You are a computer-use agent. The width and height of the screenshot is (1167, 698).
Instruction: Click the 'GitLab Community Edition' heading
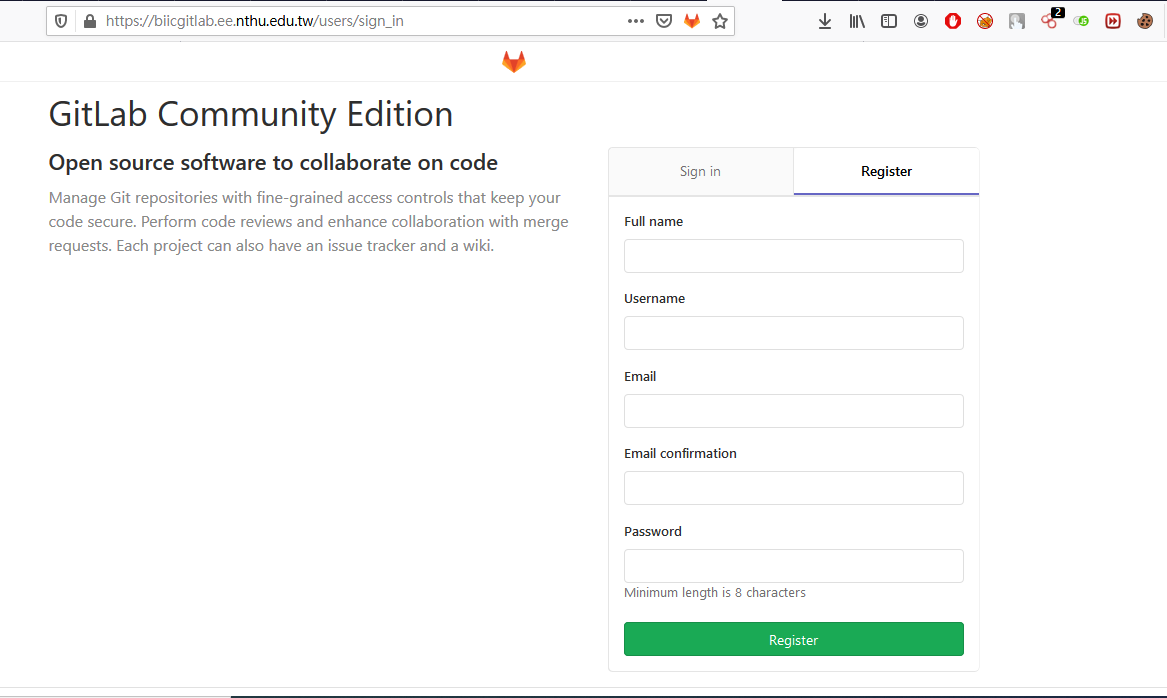click(251, 114)
